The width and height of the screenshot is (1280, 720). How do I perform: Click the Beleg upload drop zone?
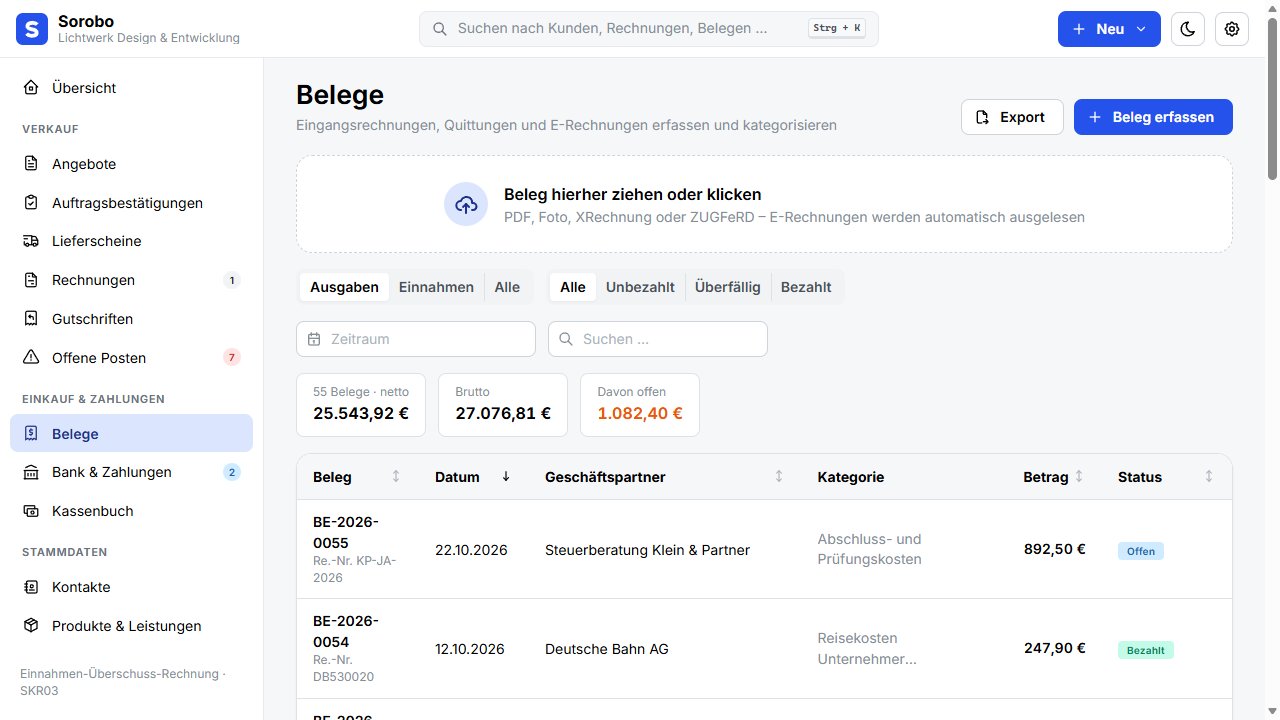(x=764, y=204)
